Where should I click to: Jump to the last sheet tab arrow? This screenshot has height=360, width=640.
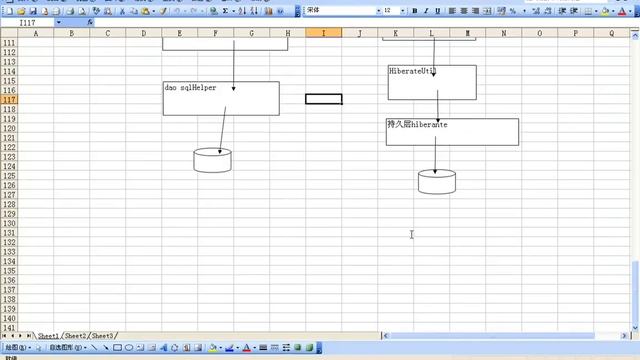tap(28, 336)
